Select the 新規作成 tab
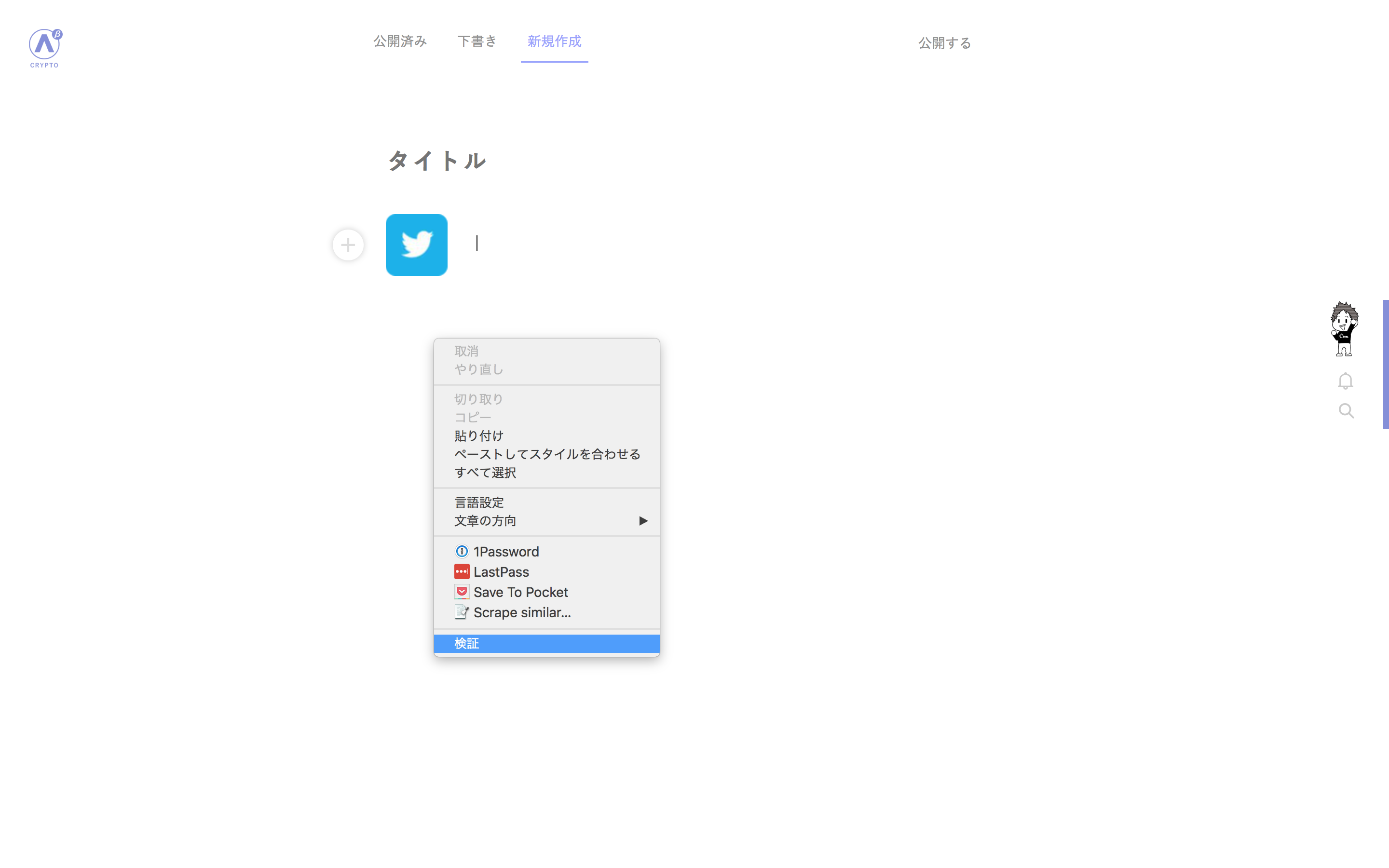This screenshot has height=868, width=1389. pos(554,41)
